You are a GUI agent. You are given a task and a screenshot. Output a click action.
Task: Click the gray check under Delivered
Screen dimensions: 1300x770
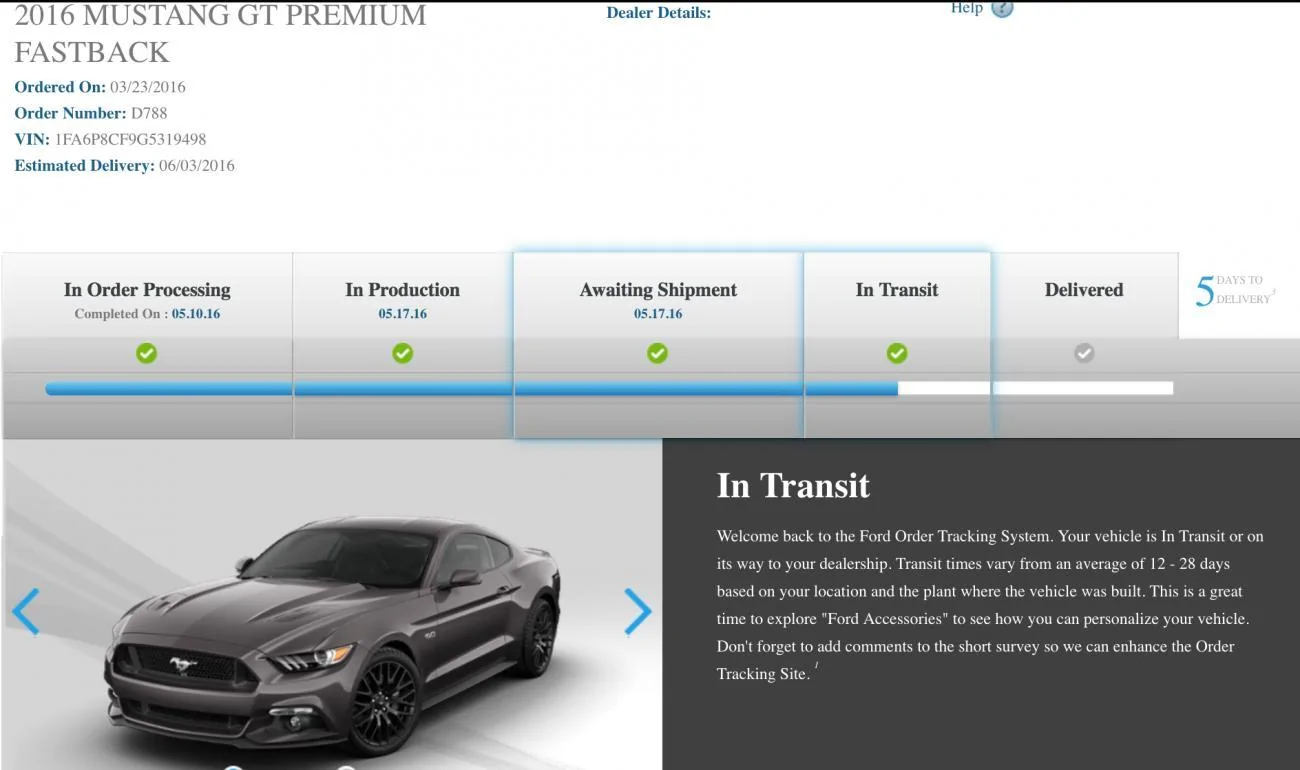[1084, 353]
